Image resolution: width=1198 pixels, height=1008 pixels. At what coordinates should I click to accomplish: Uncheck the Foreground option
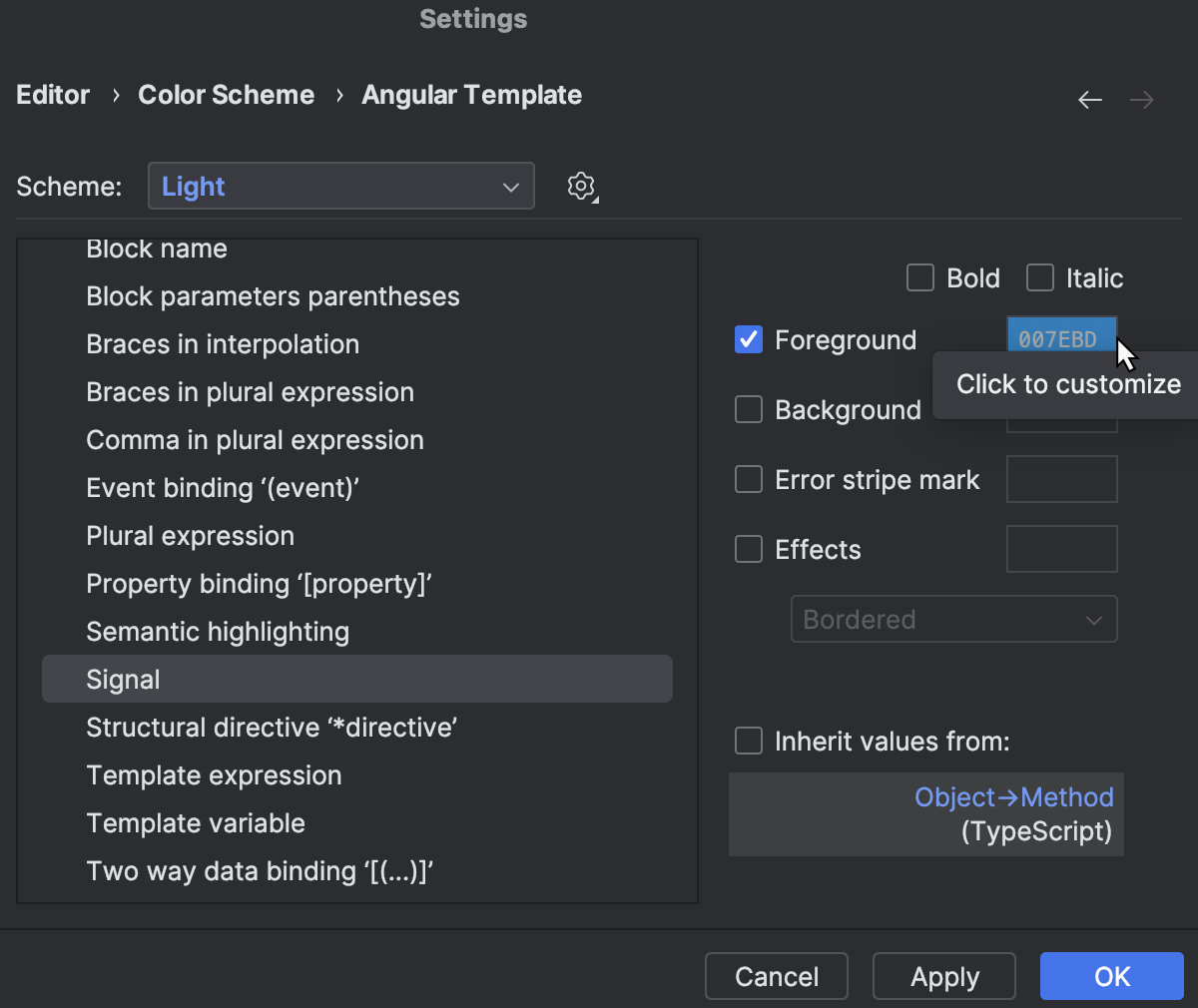click(x=749, y=339)
